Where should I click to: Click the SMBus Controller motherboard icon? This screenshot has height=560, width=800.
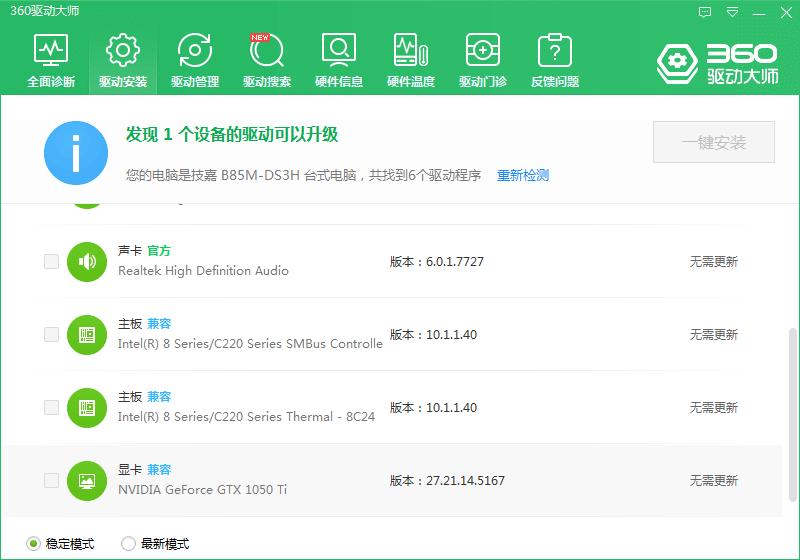point(87,334)
